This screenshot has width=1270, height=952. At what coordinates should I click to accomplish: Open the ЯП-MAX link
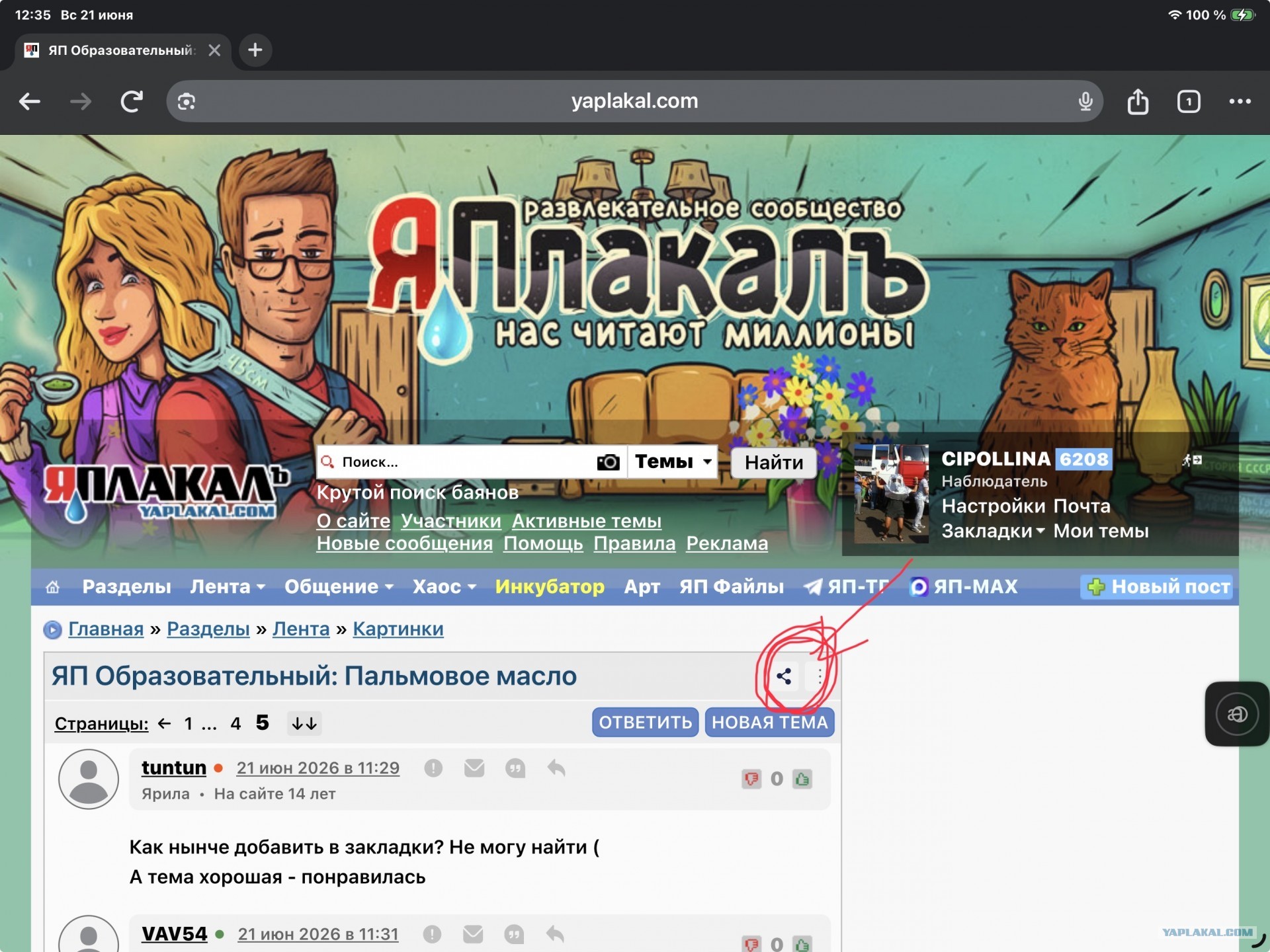pyautogui.click(x=964, y=586)
